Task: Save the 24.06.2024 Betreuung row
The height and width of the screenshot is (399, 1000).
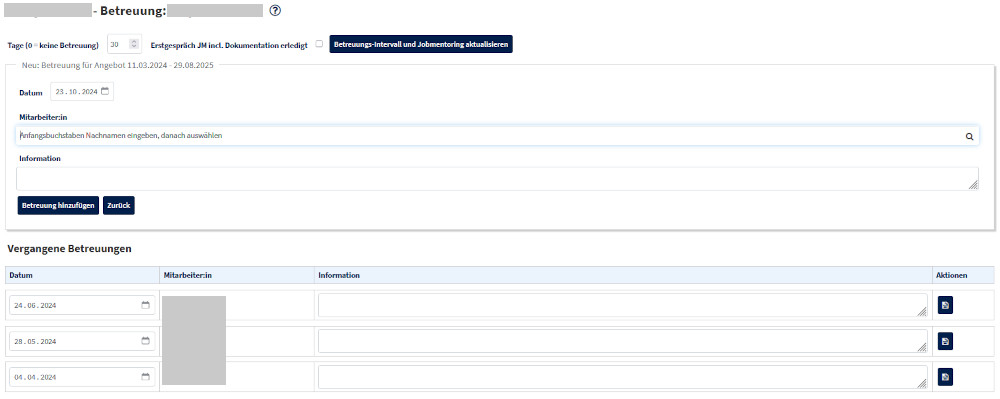Action: (x=945, y=305)
